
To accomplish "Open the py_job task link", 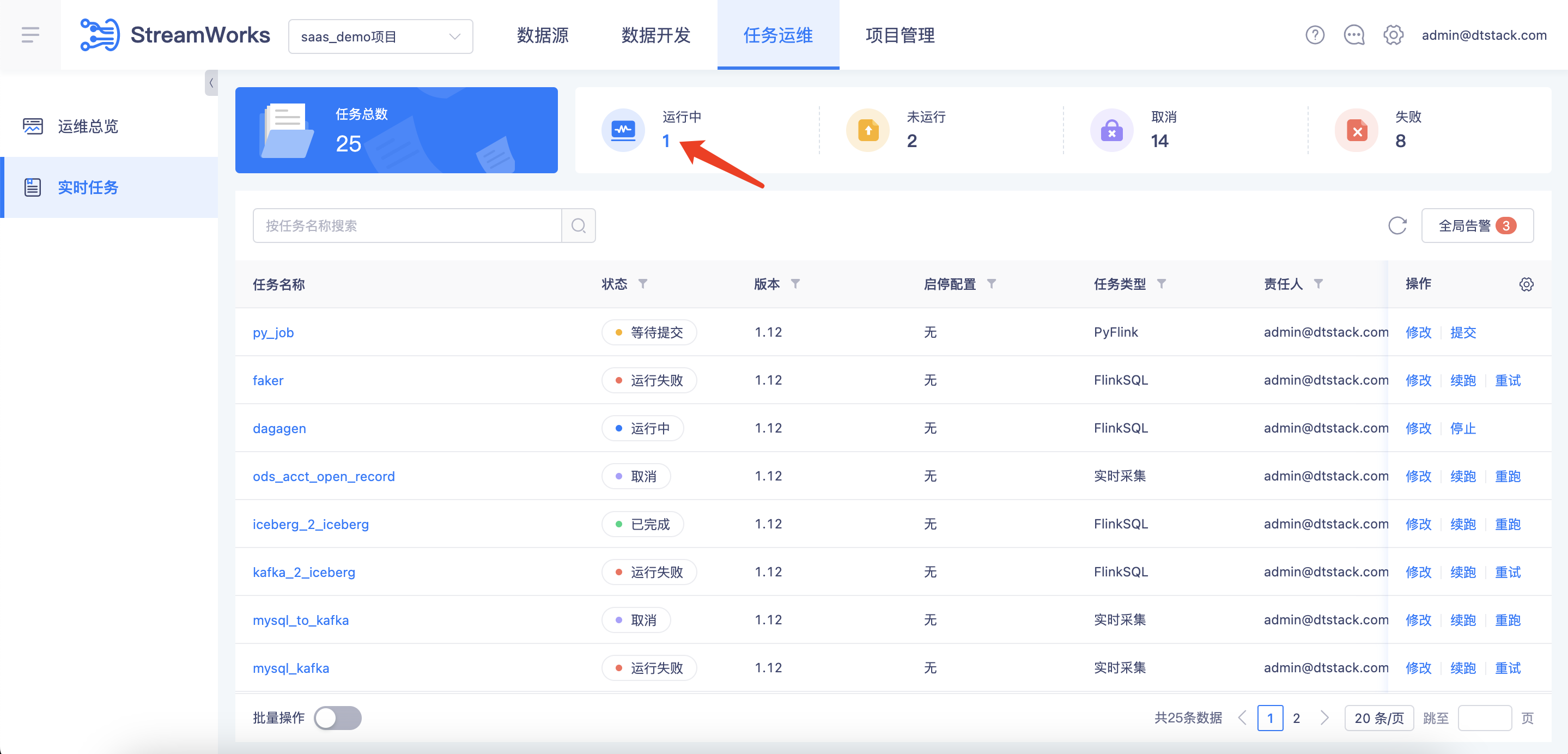I will pyautogui.click(x=274, y=332).
